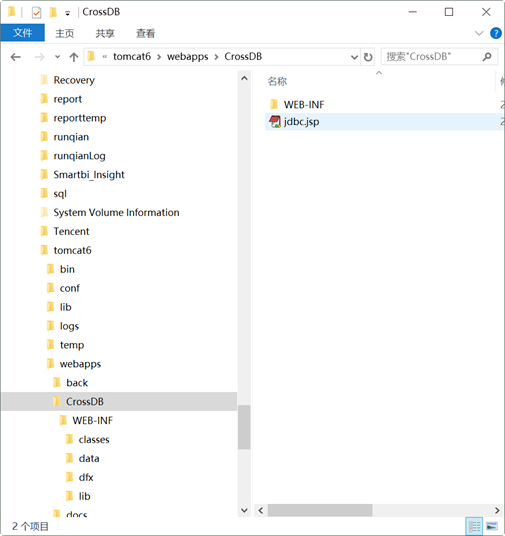Select data folder under WEB-INF
Viewport: 505px width, 536px height.
(89, 458)
